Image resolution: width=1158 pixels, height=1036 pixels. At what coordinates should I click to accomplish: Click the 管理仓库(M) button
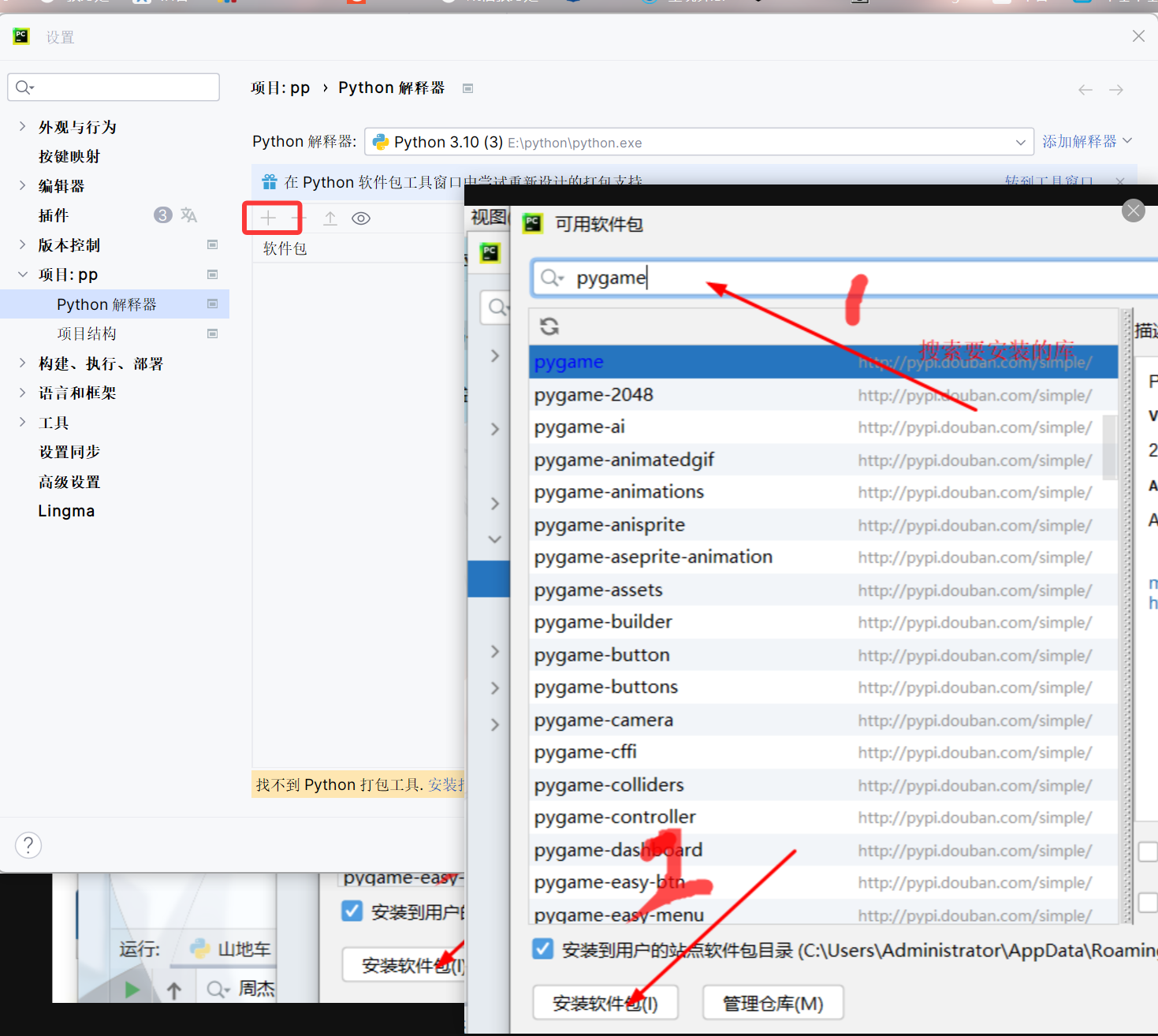coord(773,1003)
